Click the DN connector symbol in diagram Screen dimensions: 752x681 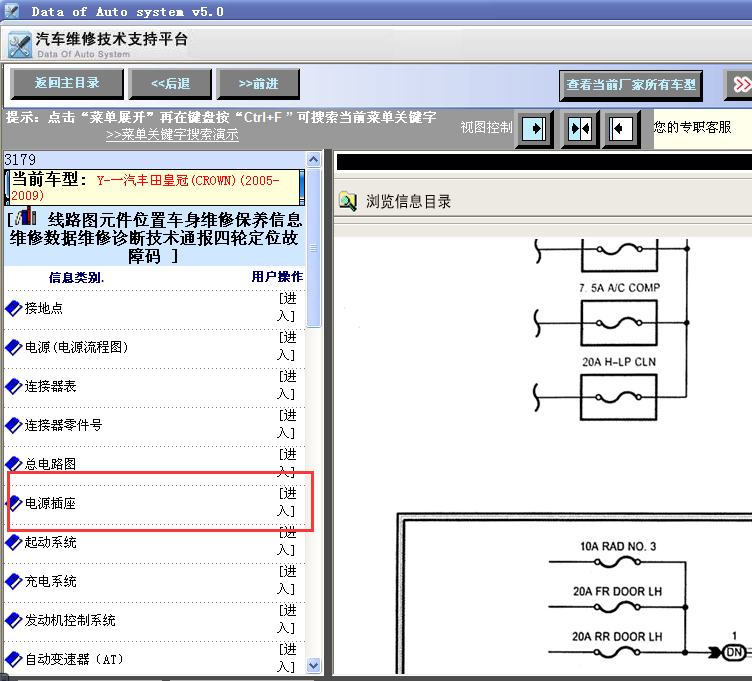pyautogui.click(x=734, y=652)
